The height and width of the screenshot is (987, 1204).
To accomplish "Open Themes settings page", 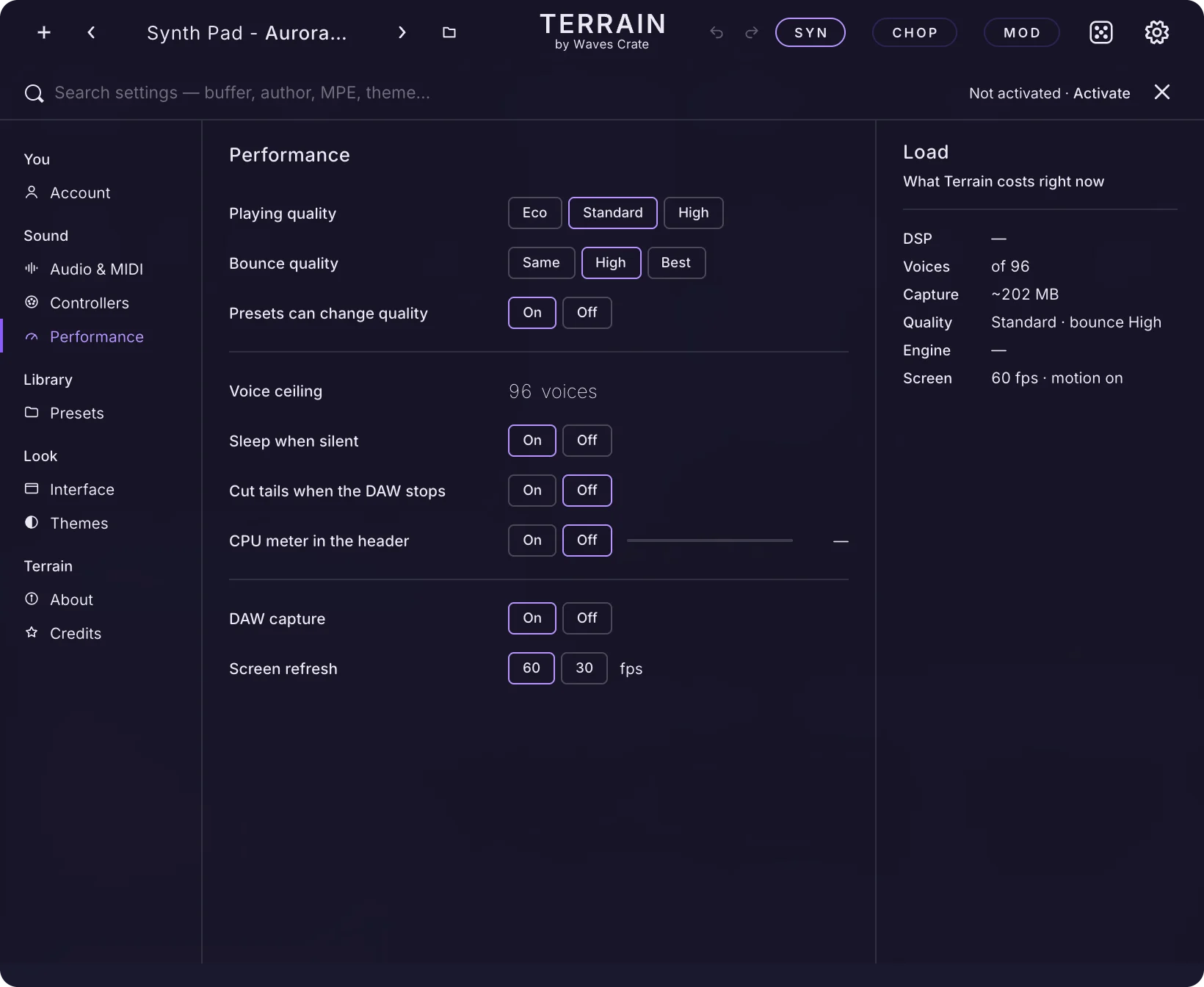I will [101, 523].
